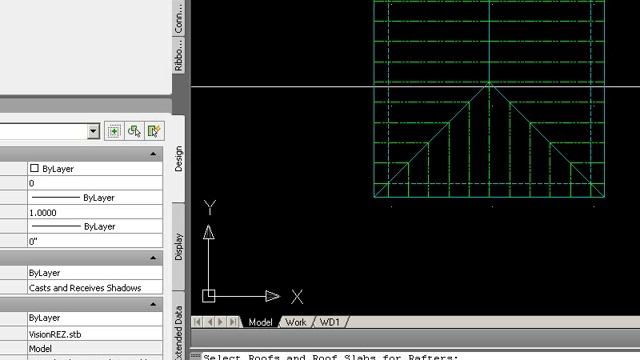The height and width of the screenshot is (360, 640).
Task: Edit the thickness 0" value
Action: coord(95,241)
